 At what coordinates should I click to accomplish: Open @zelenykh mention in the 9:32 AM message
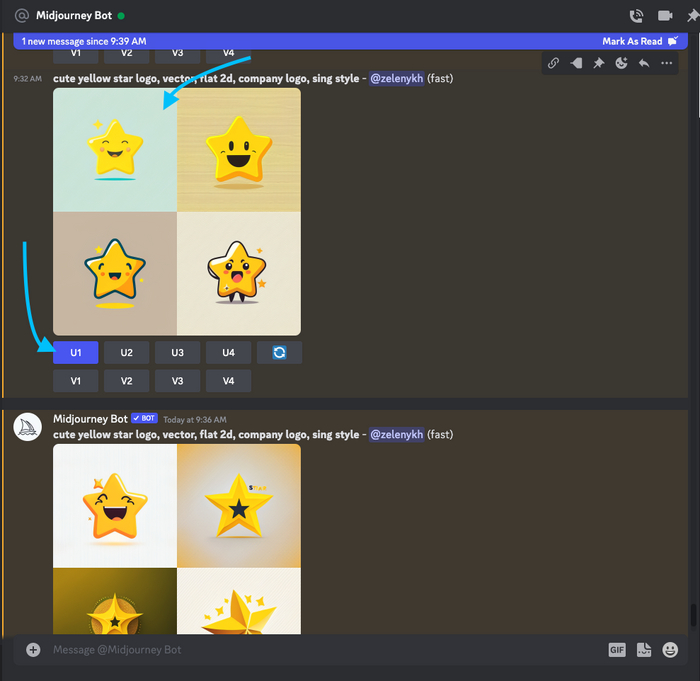click(396, 79)
